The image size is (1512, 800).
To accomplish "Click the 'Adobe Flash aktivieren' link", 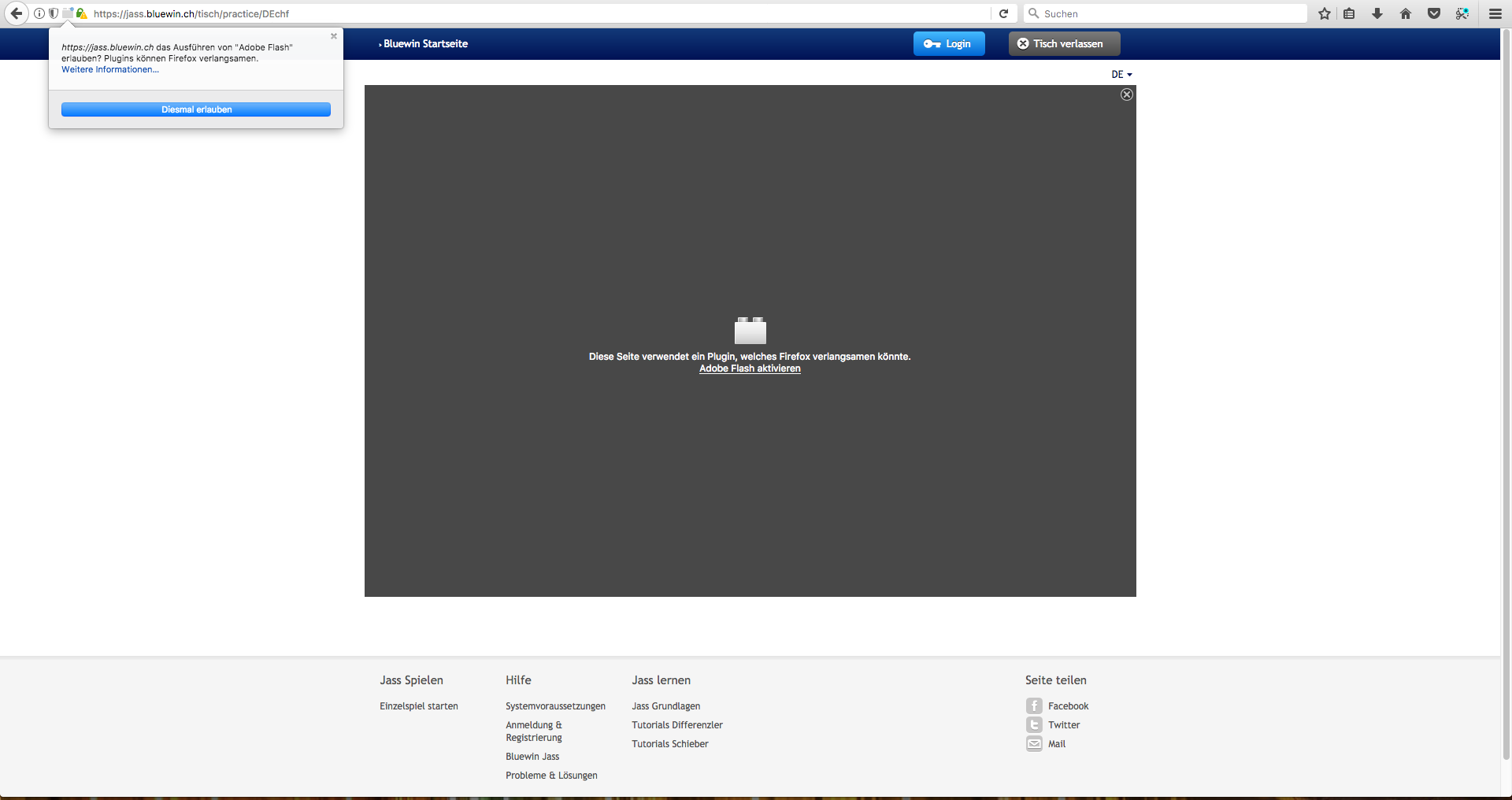I will [750, 369].
